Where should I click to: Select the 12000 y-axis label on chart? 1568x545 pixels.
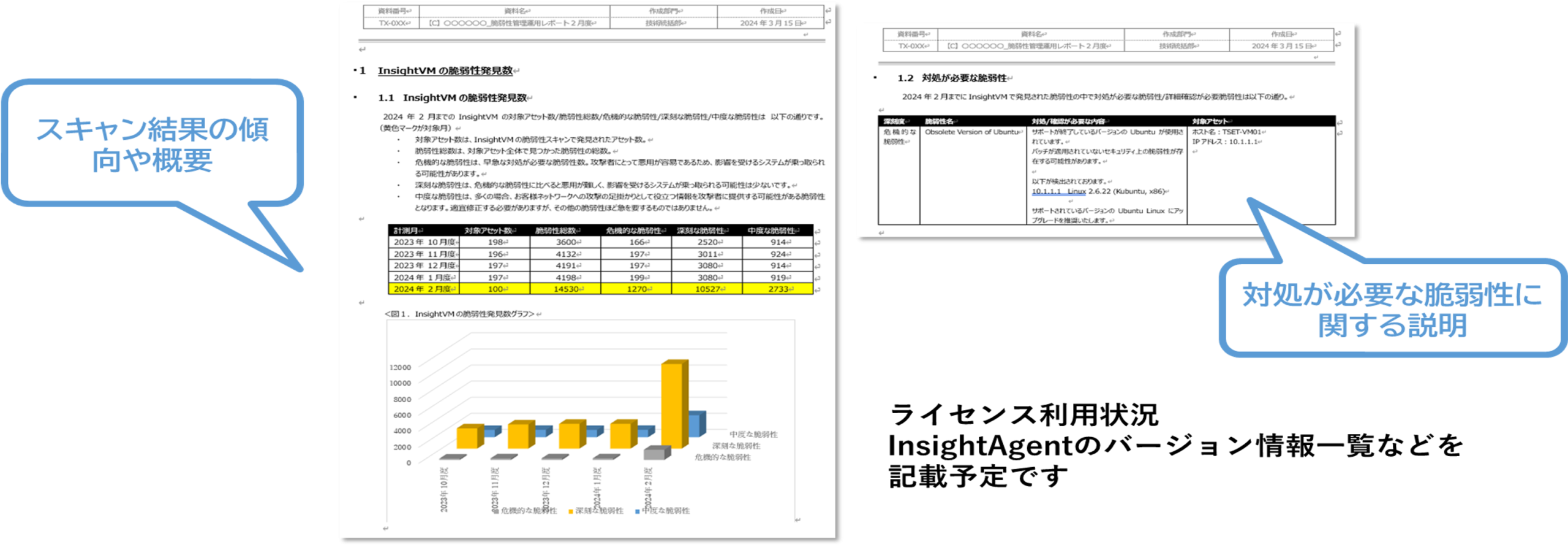pyautogui.click(x=400, y=367)
